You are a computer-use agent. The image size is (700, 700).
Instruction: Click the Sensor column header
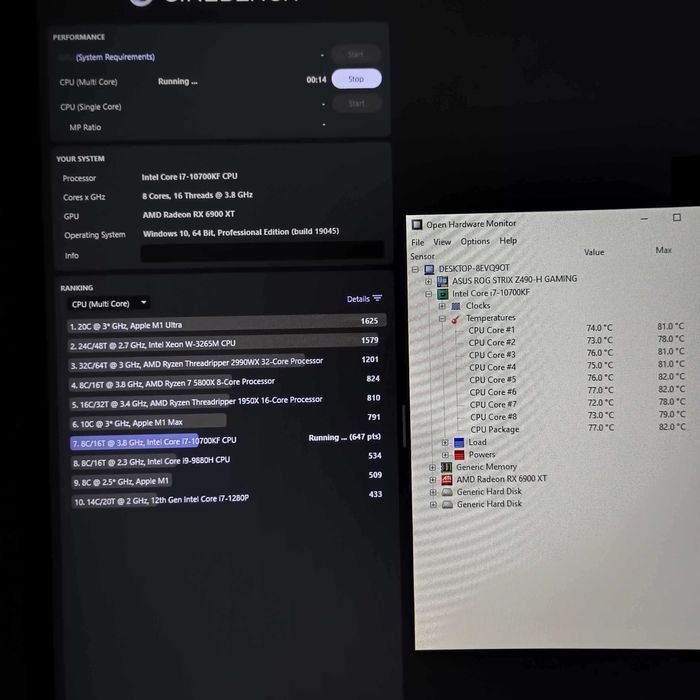(x=423, y=256)
